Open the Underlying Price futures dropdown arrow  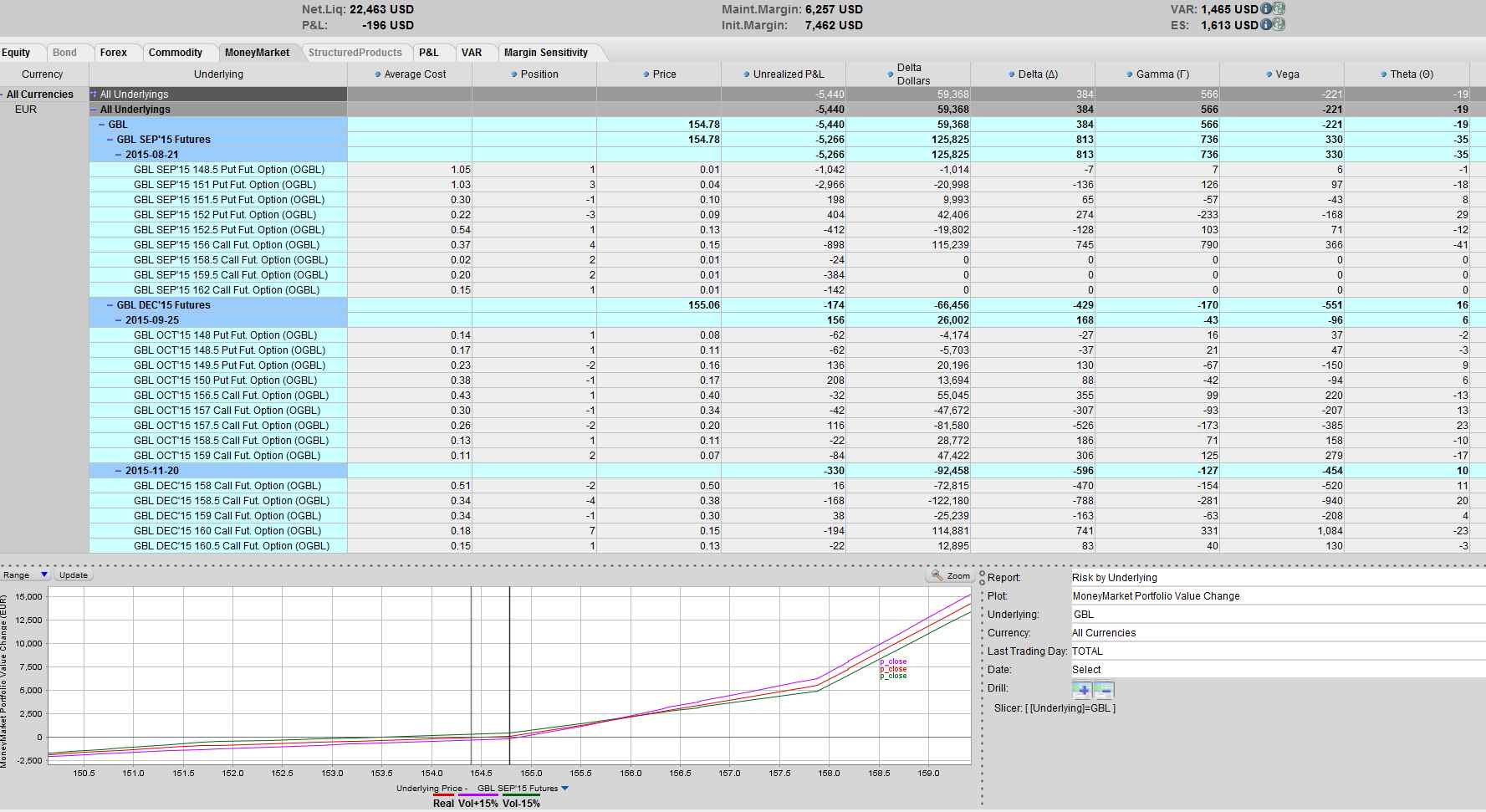click(565, 789)
